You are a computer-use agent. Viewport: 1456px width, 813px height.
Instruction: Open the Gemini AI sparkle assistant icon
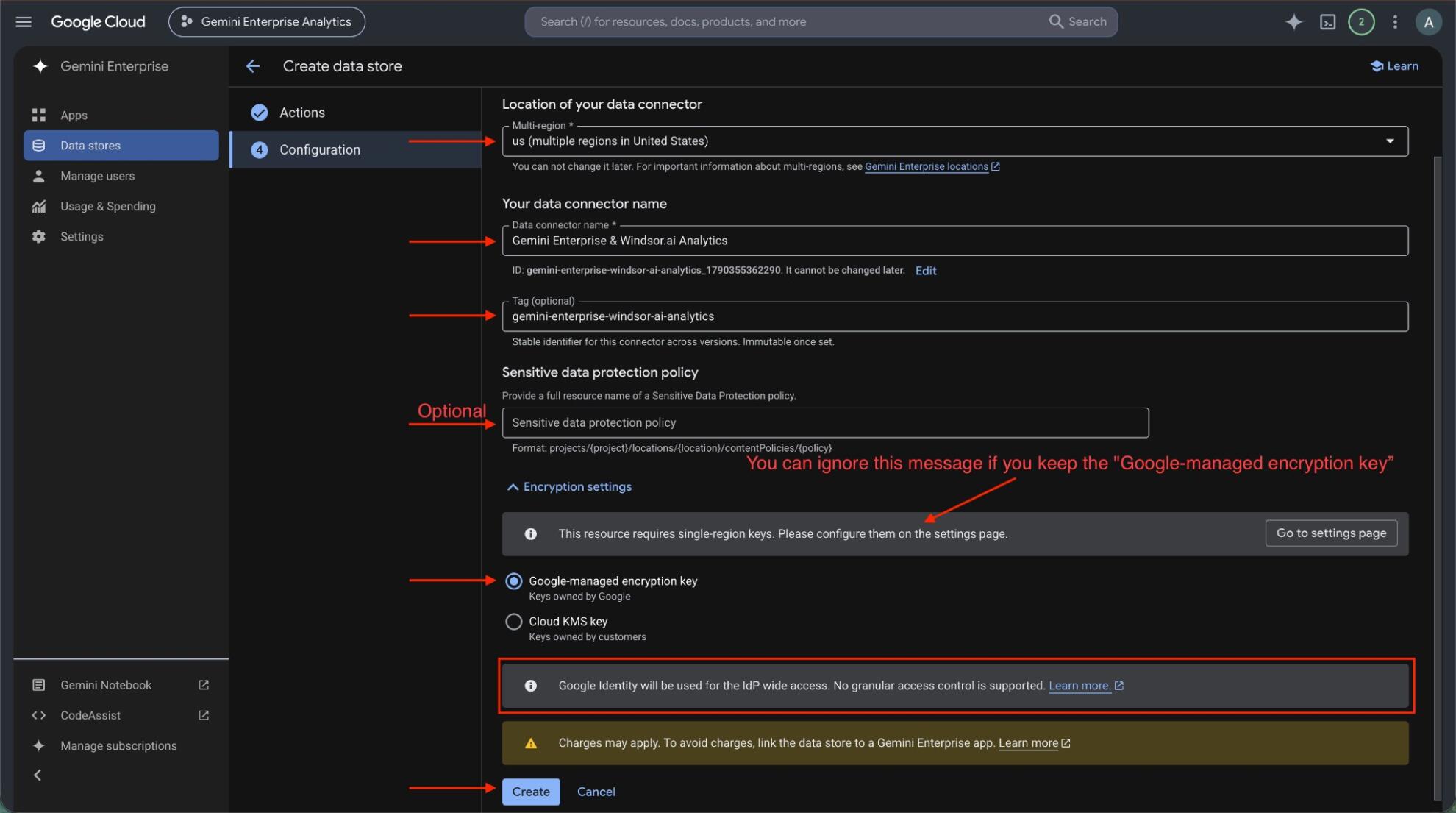coord(1293,21)
